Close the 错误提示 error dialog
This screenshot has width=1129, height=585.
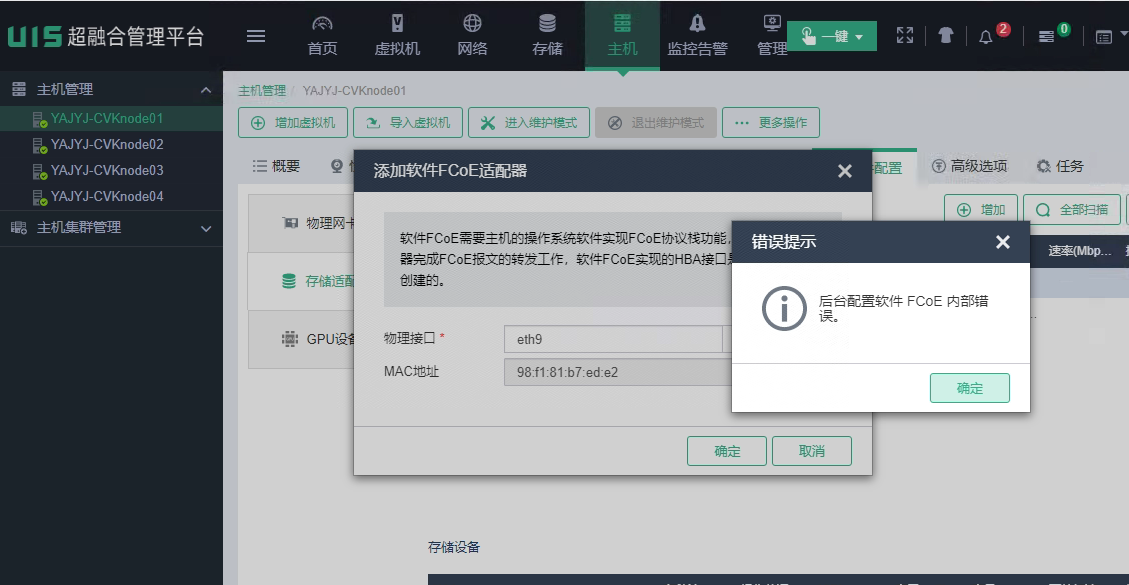coord(1002,242)
